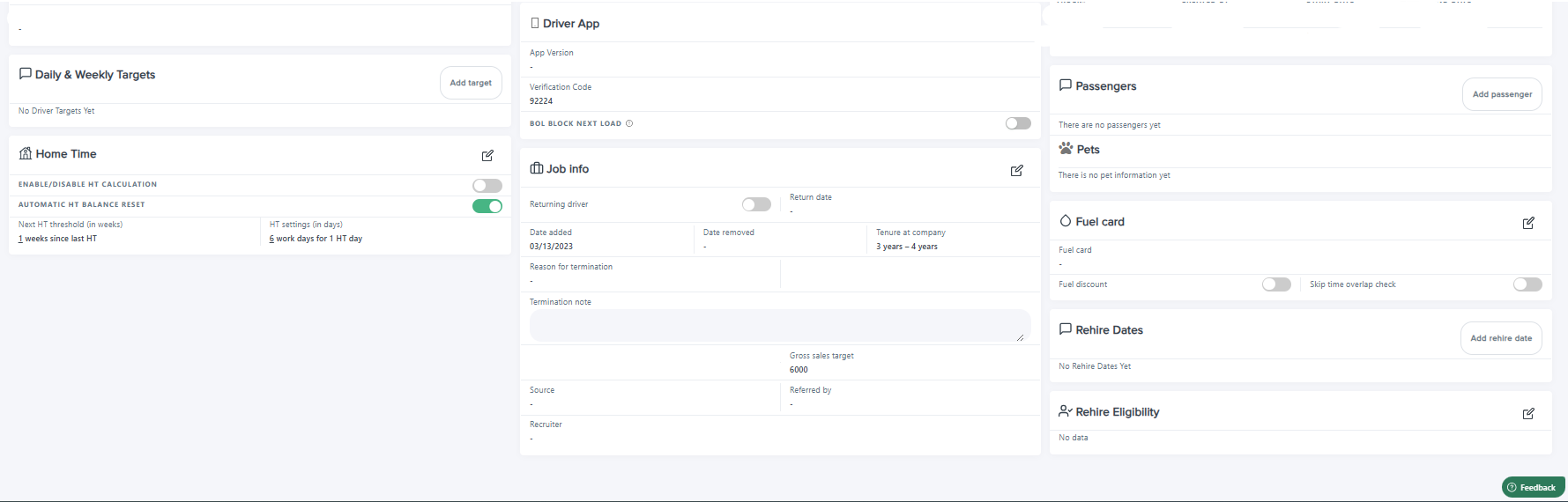The image size is (1568, 502).
Task: Click the App Version label
Action: (552, 53)
